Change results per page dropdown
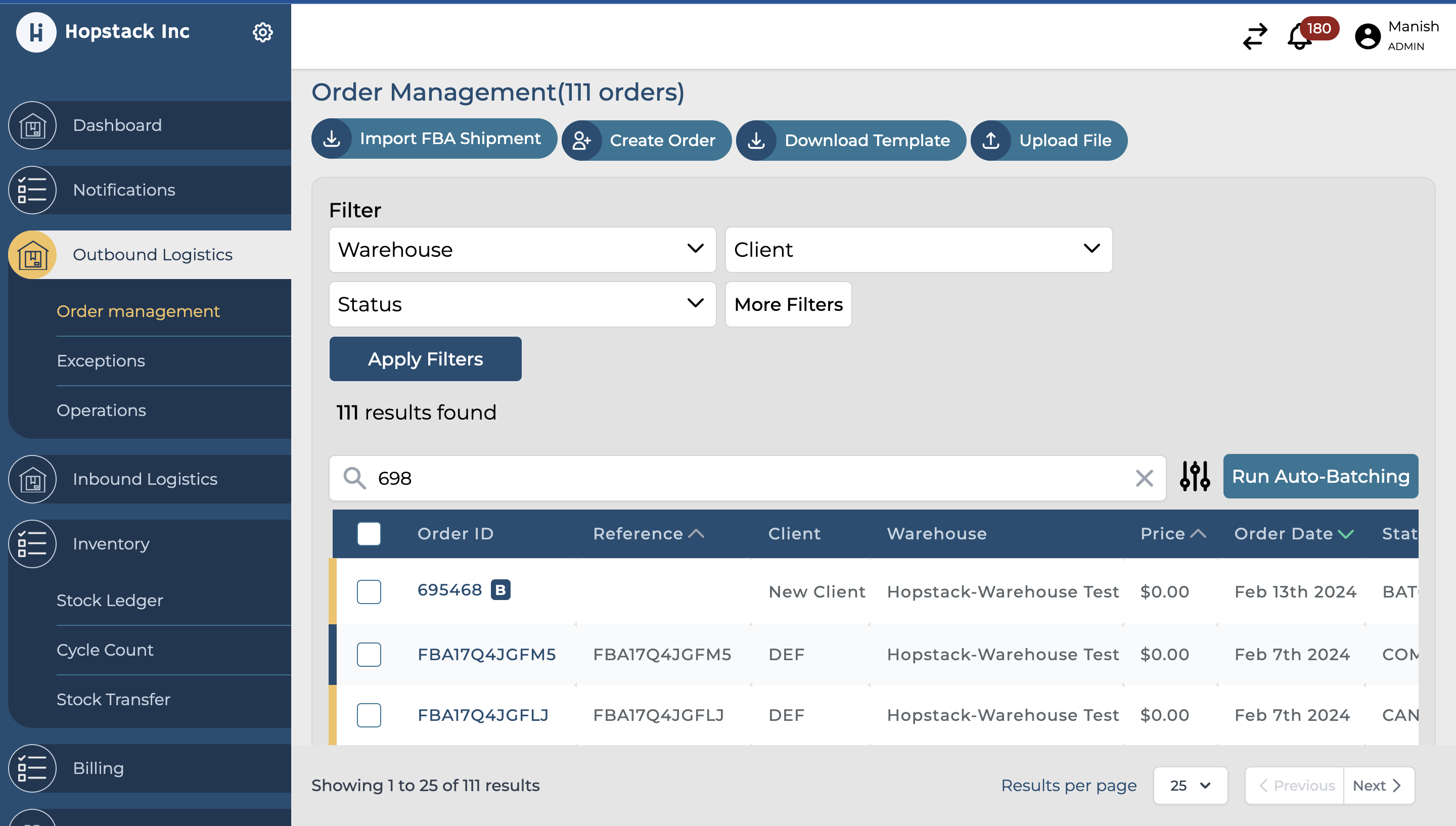Image resolution: width=1456 pixels, height=826 pixels. [1190, 786]
